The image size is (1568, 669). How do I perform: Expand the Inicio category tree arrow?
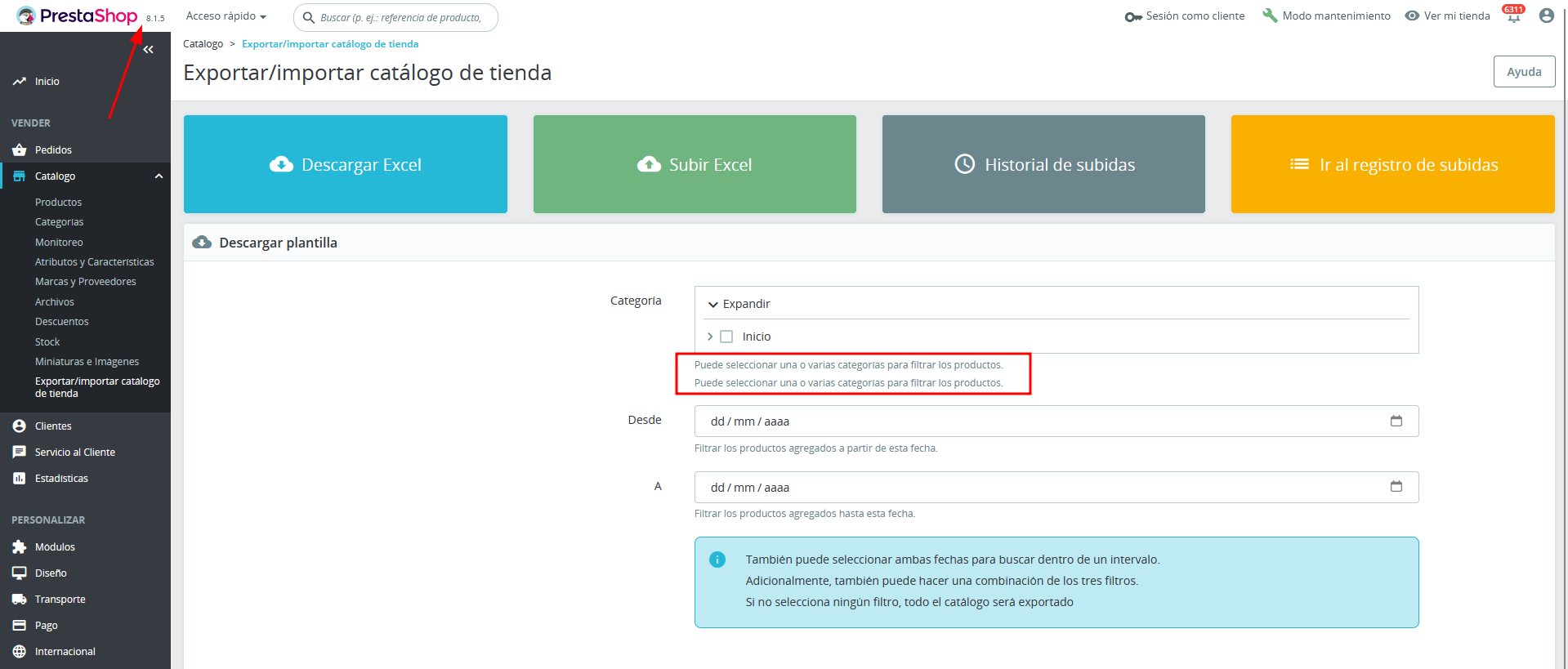tap(710, 337)
